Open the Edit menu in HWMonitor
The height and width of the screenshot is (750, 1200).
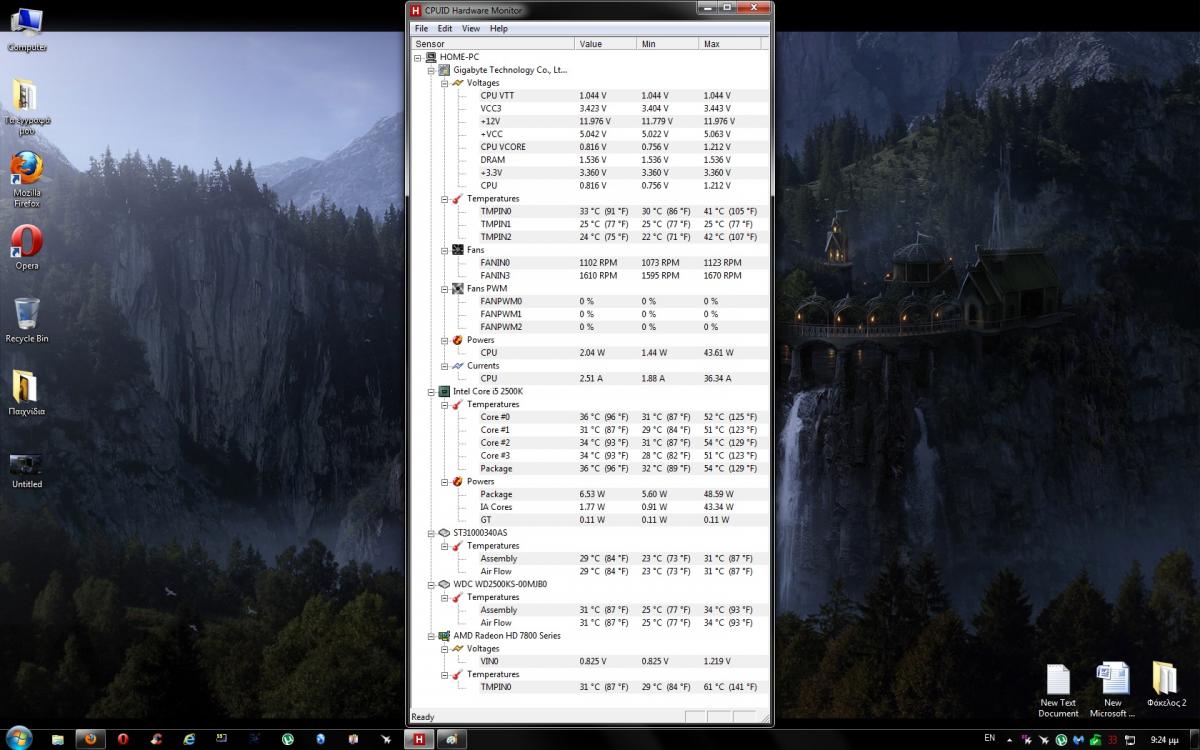click(x=445, y=28)
